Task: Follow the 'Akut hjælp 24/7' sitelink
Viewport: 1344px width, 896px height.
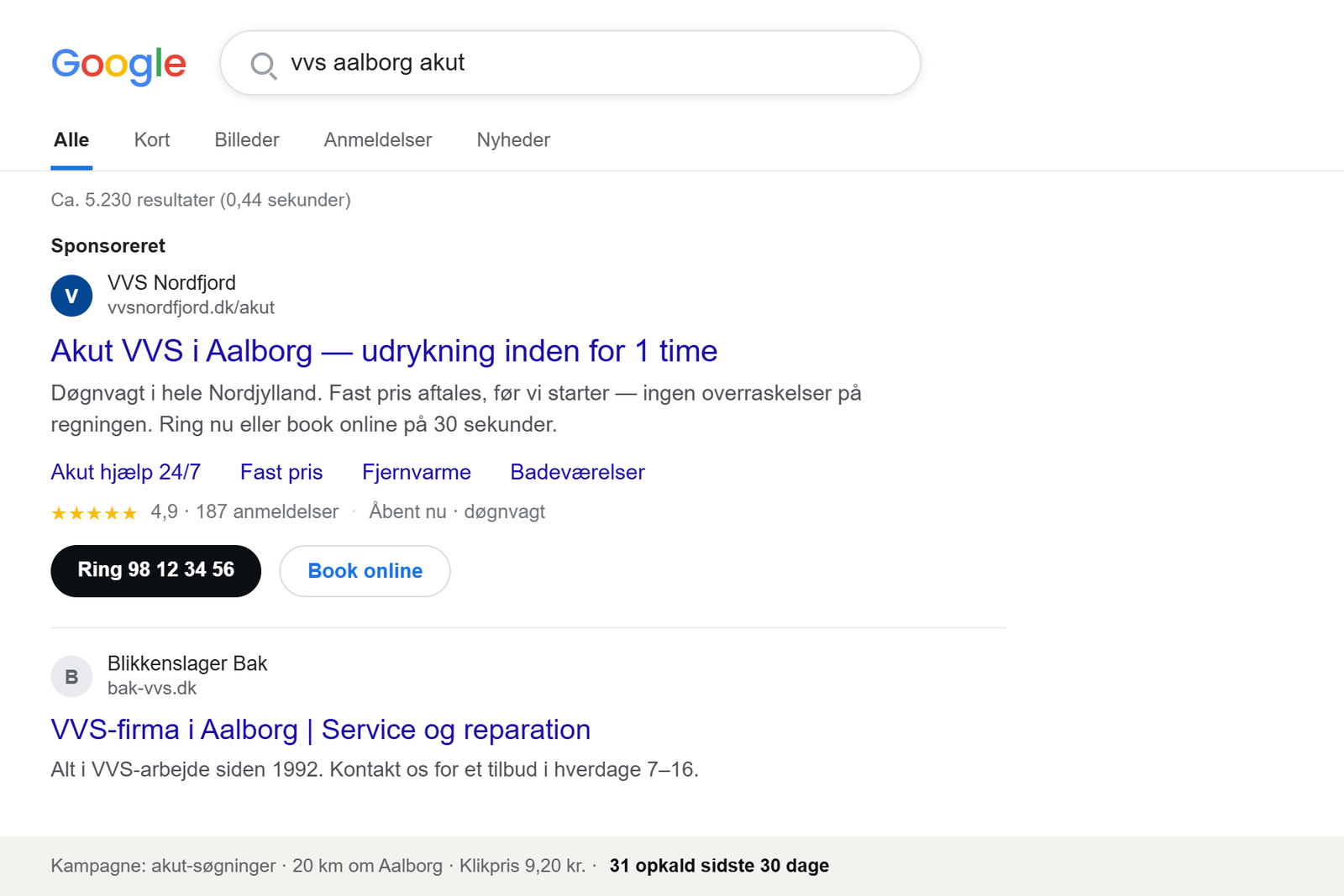Action: click(126, 472)
